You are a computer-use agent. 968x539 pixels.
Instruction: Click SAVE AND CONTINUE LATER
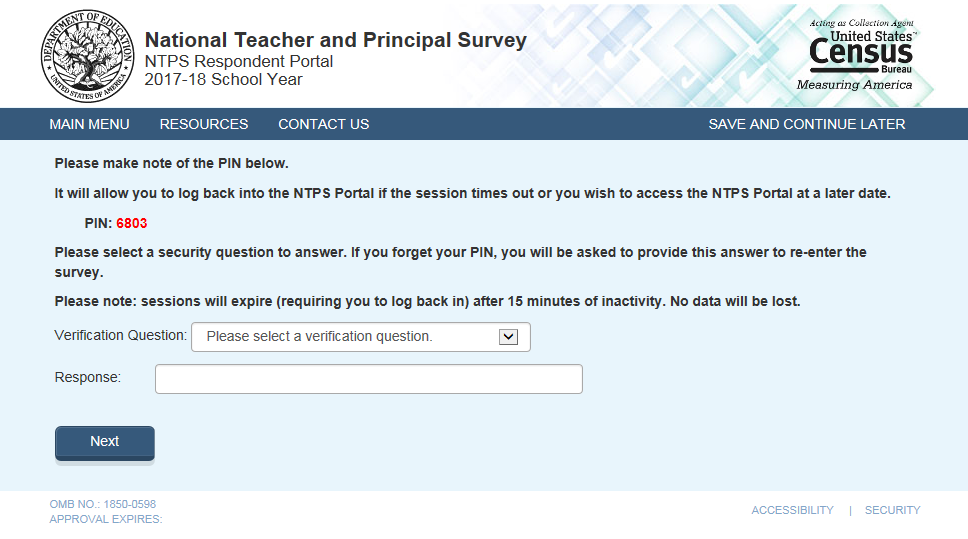(x=806, y=124)
